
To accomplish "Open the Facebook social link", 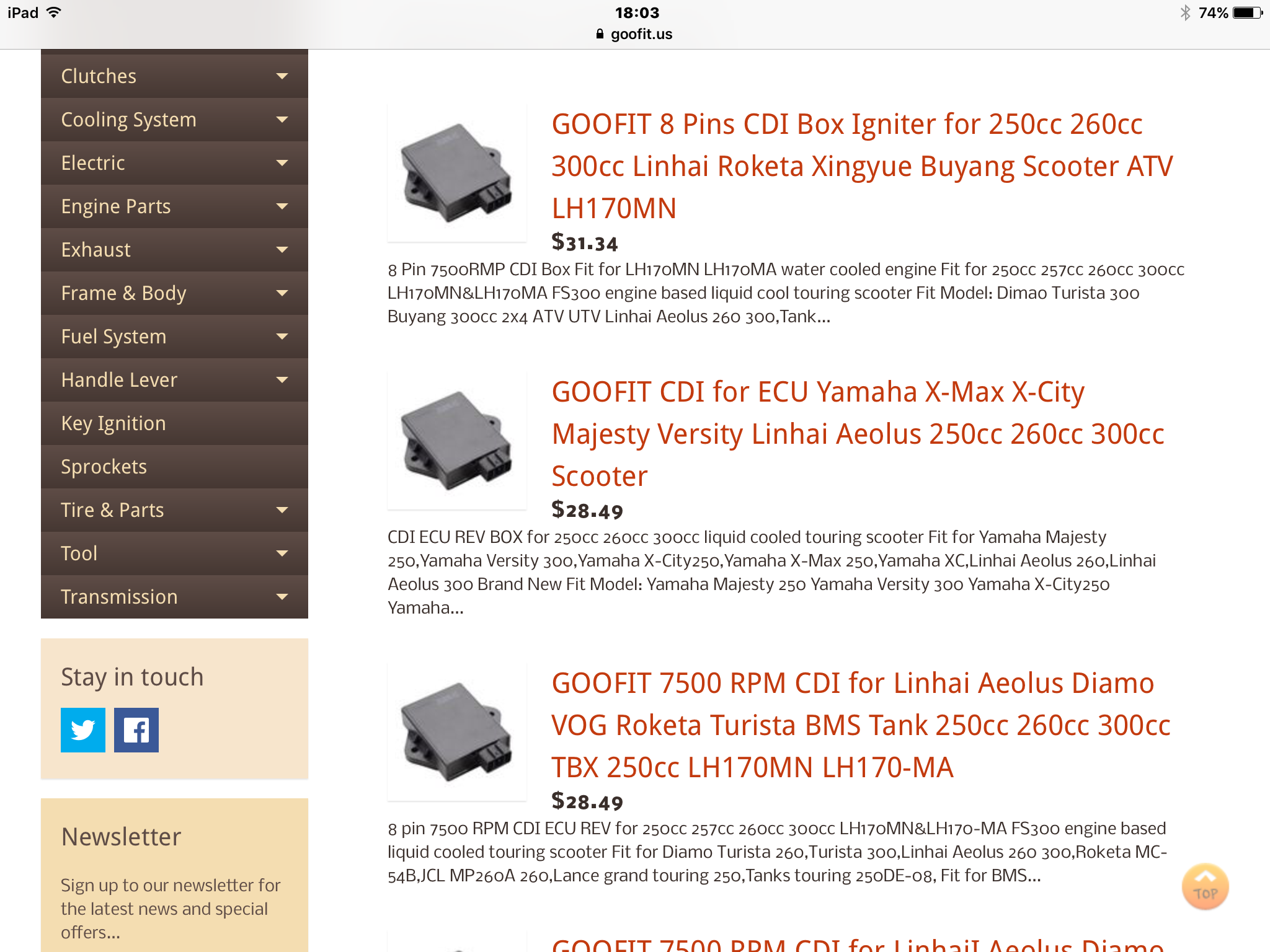I will pyautogui.click(x=136, y=729).
